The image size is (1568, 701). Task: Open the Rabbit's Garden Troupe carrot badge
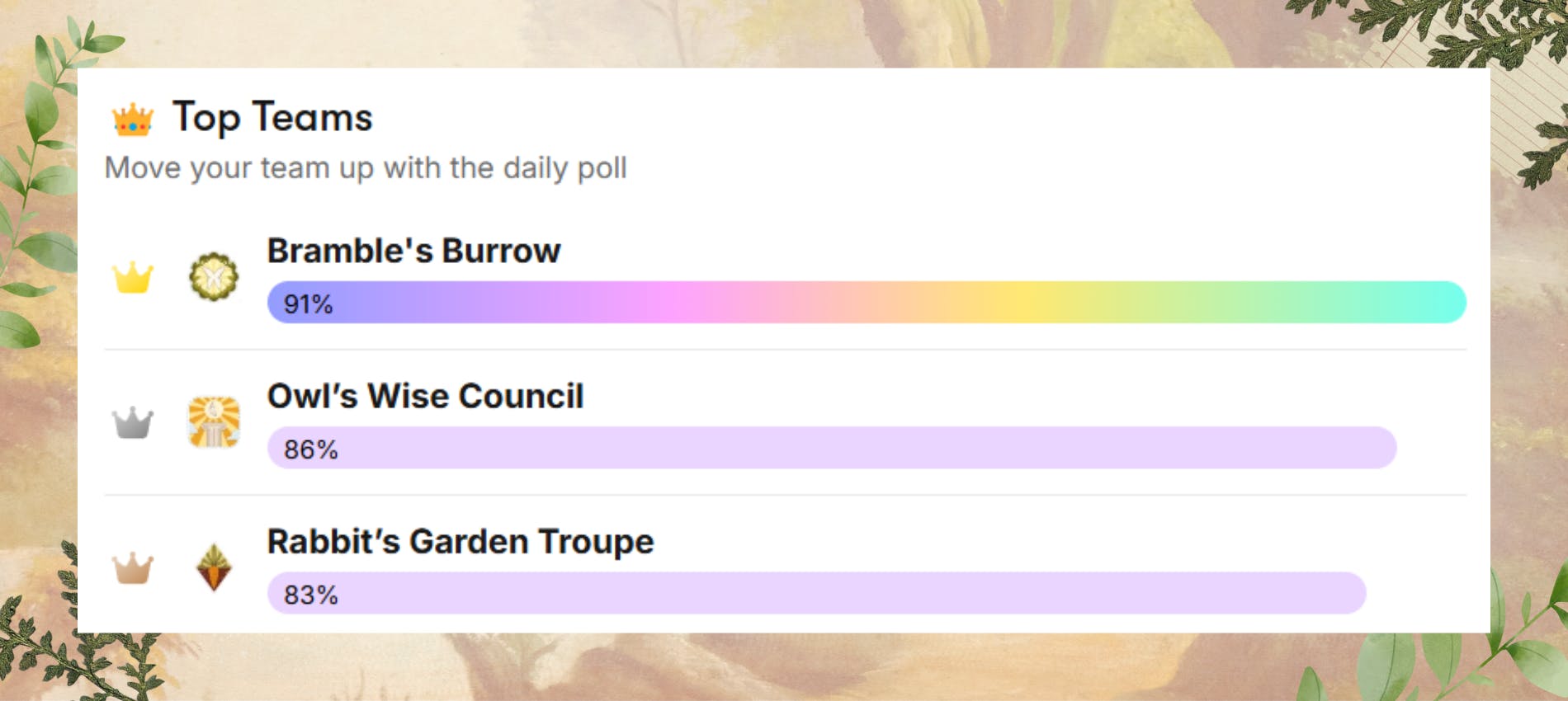click(214, 567)
